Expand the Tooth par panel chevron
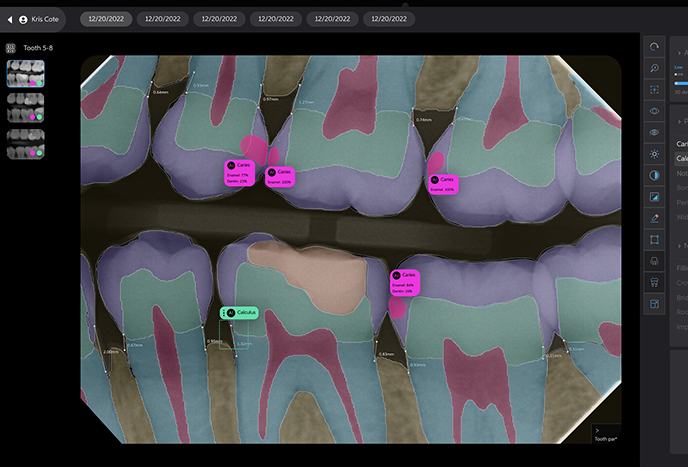 click(597, 431)
